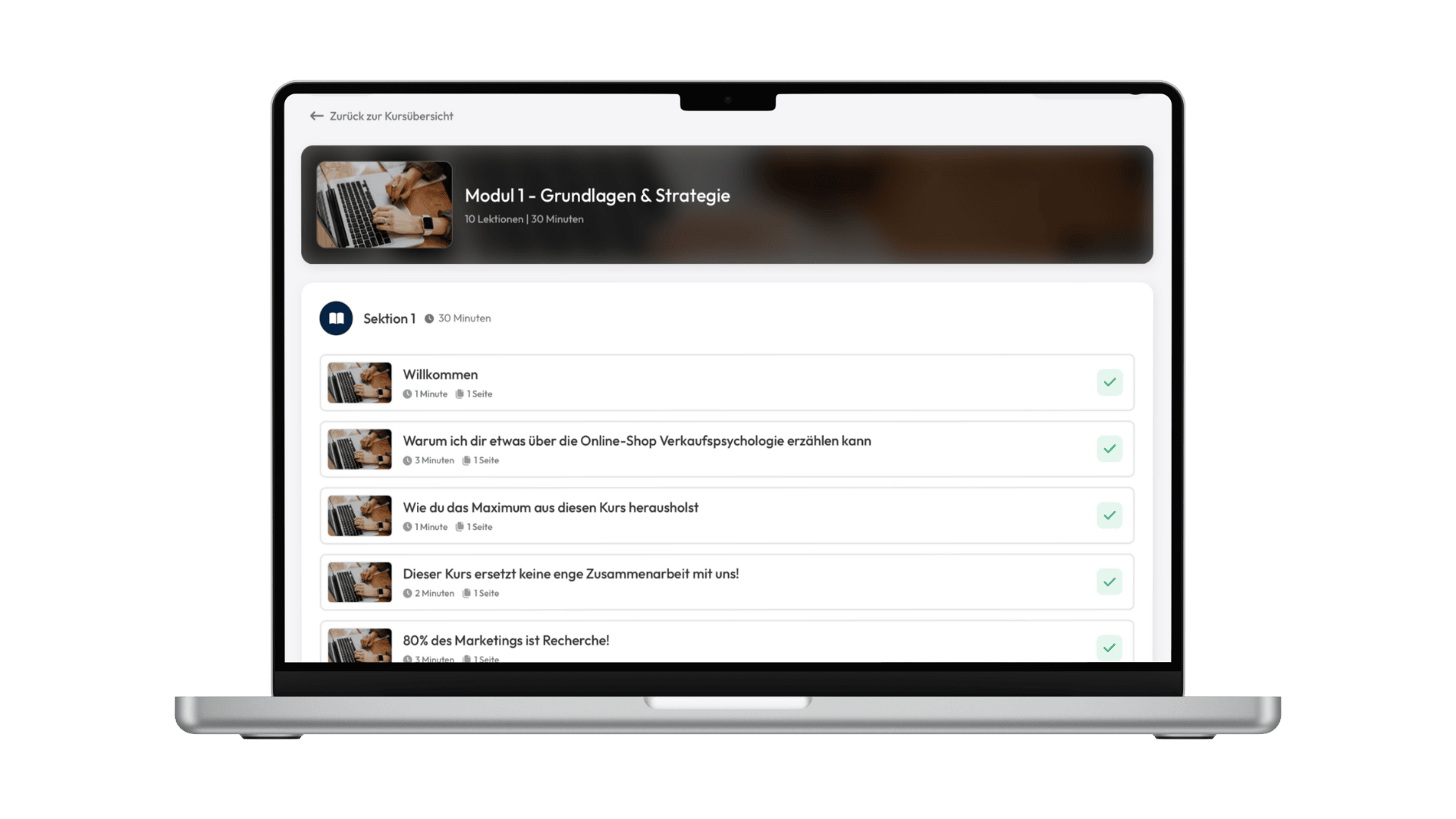Click the clock icon beside 30 Minuten
Image resolution: width=1456 pixels, height=819 pixels.
(429, 318)
